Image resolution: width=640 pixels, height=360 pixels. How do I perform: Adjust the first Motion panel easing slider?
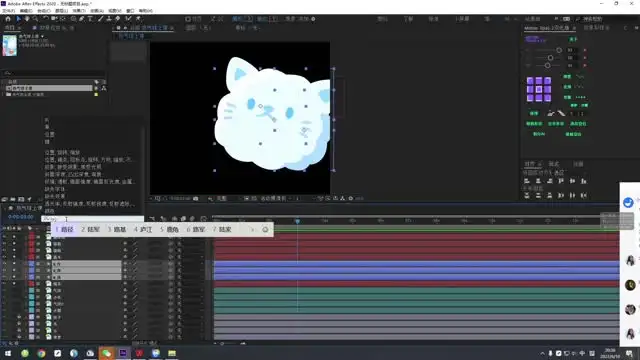point(559,50)
